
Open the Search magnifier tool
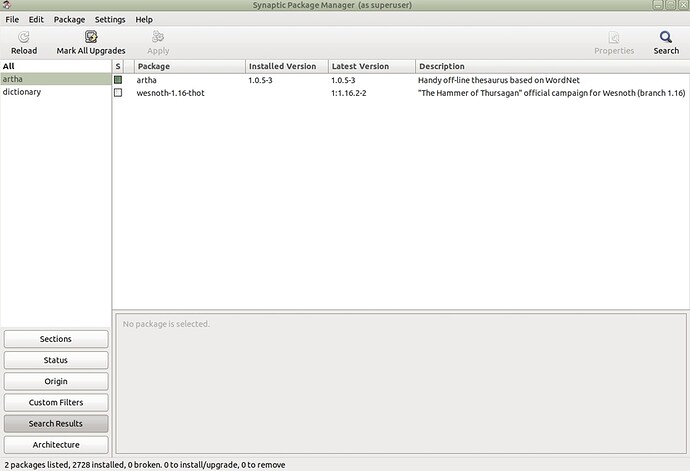[x=666, y=37]
